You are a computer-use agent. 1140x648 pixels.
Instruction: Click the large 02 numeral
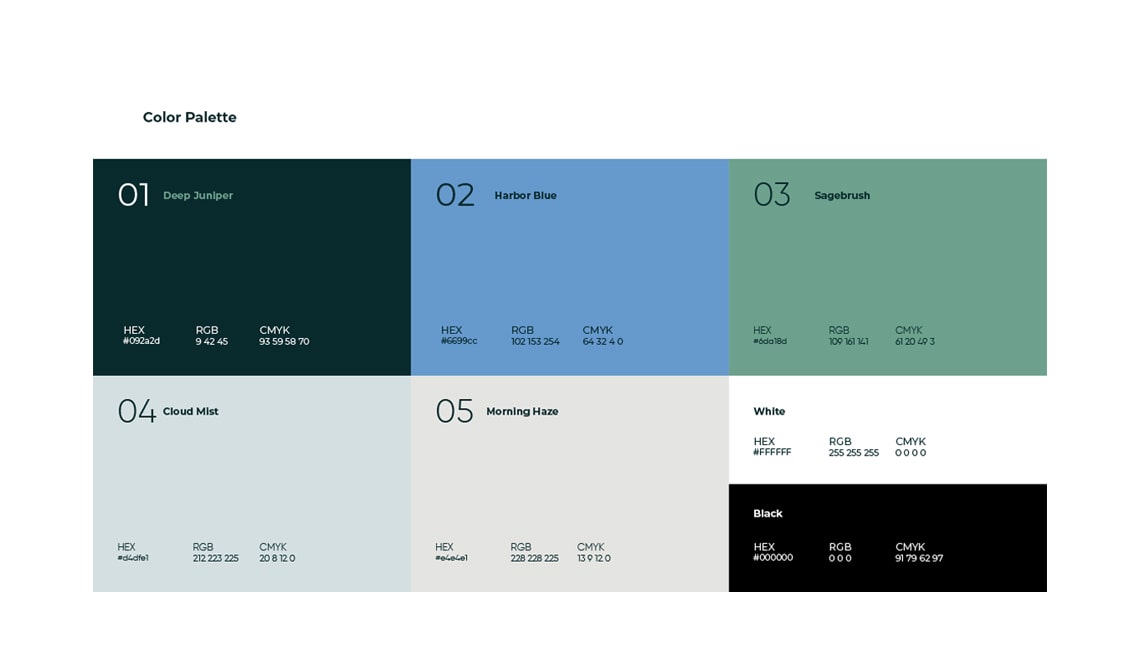[455, 195]
